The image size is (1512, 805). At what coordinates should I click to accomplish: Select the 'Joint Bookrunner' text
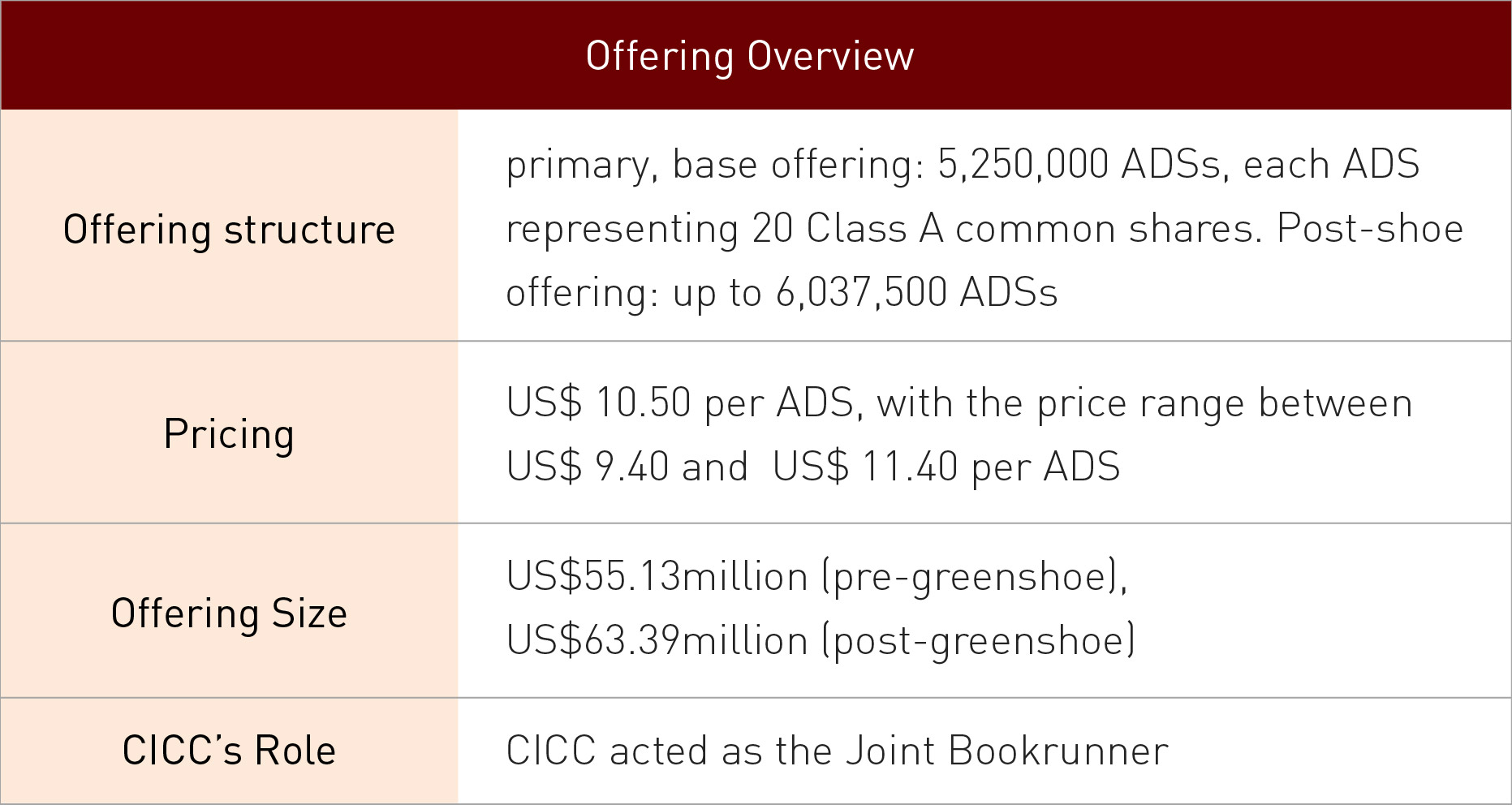1006,750
